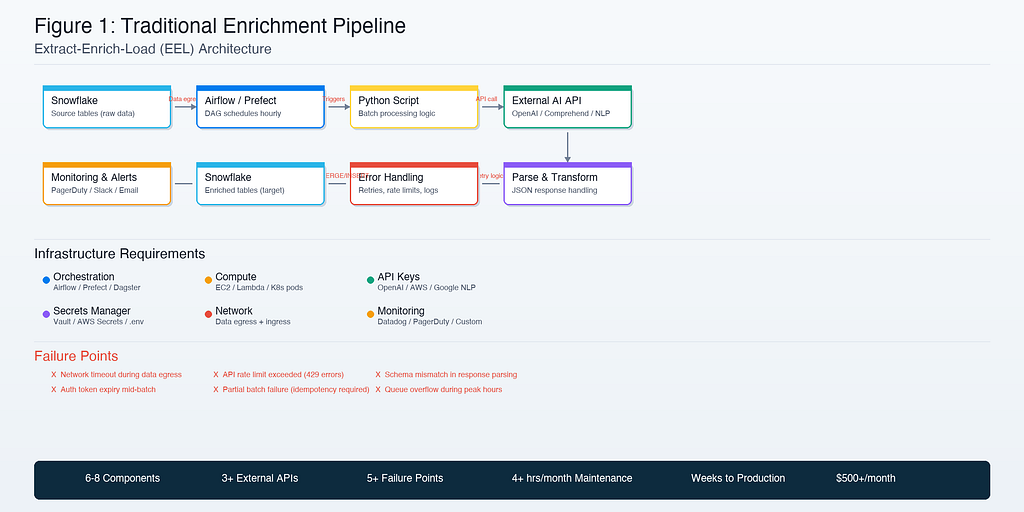The width and height of the screenshot is (1024, 512).
Task: Click the Airflow / Prefect / Dagster text
Action: point(97,287)
